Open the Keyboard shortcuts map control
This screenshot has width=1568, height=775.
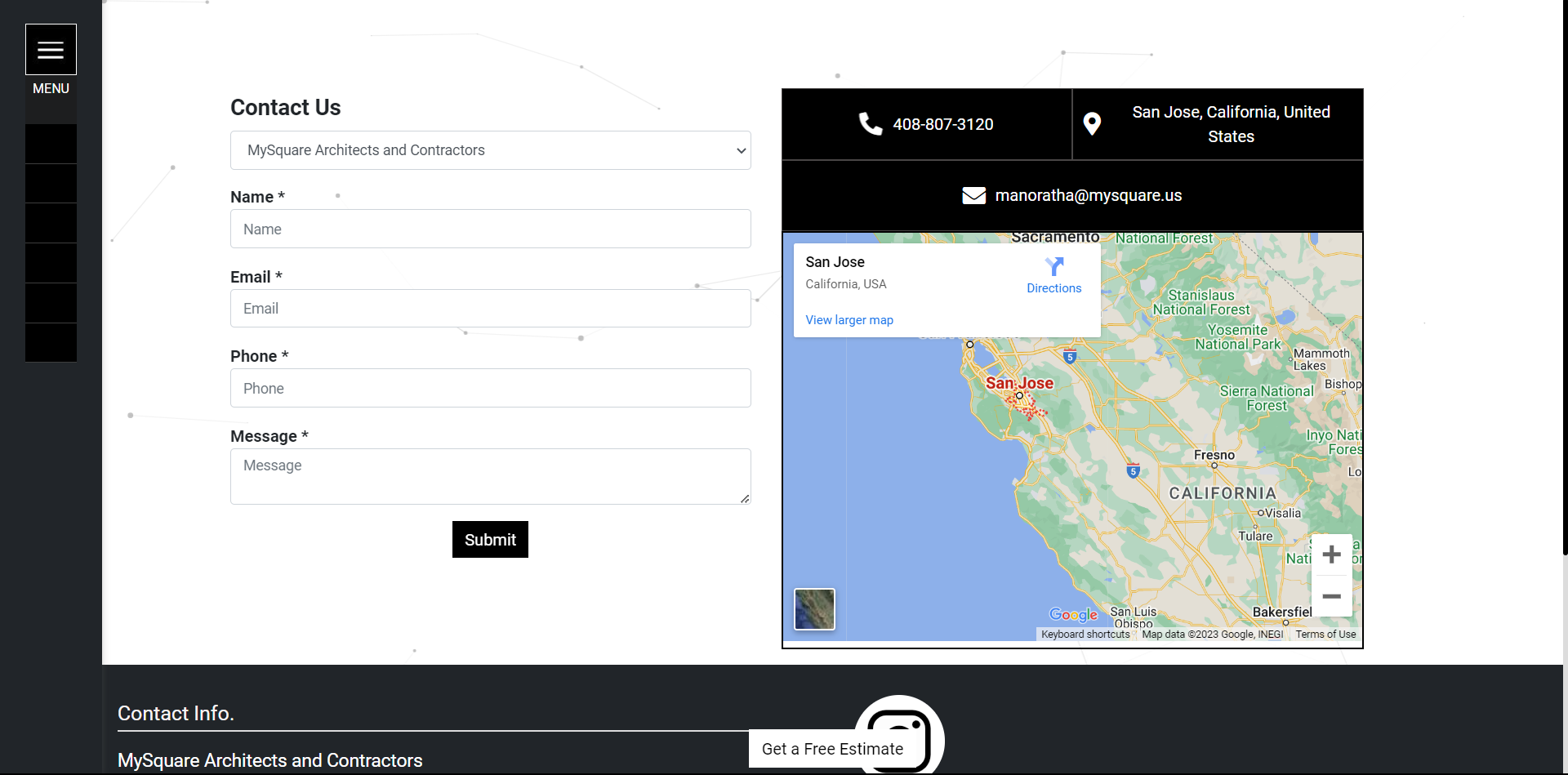point(1085,634)
